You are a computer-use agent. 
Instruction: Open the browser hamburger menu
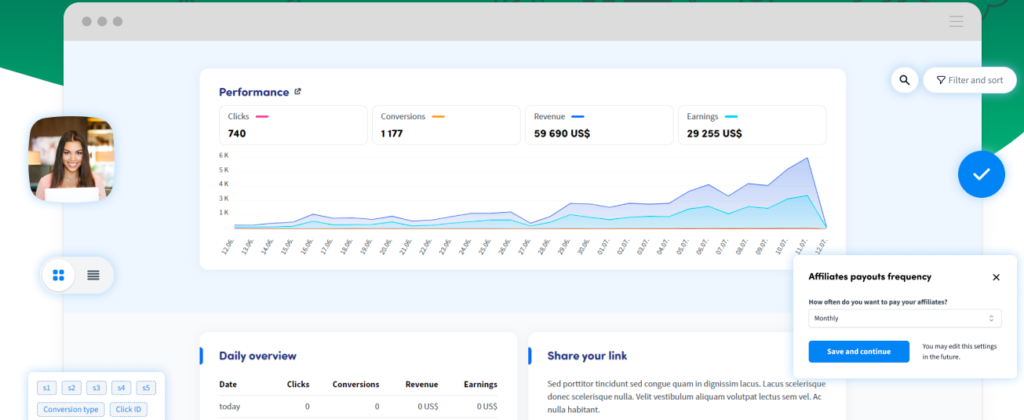coord(956,21)
